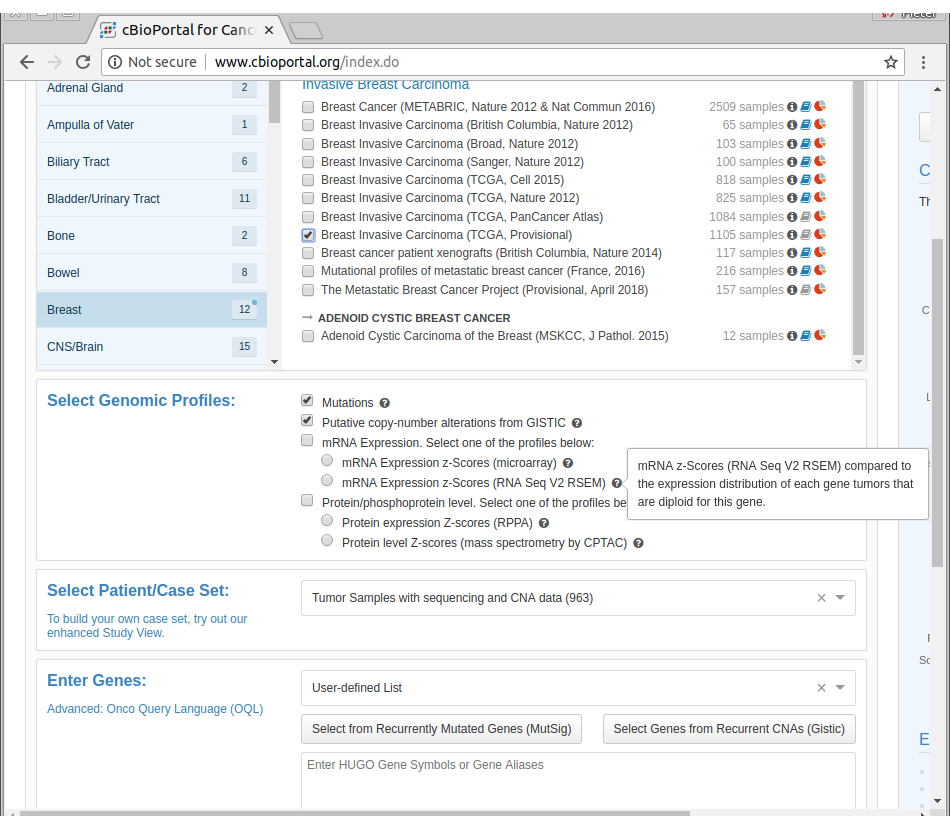Open help for Putative copy-number alterations from GISTIC
The image size is (950, 829).
[x=577, y=423]
